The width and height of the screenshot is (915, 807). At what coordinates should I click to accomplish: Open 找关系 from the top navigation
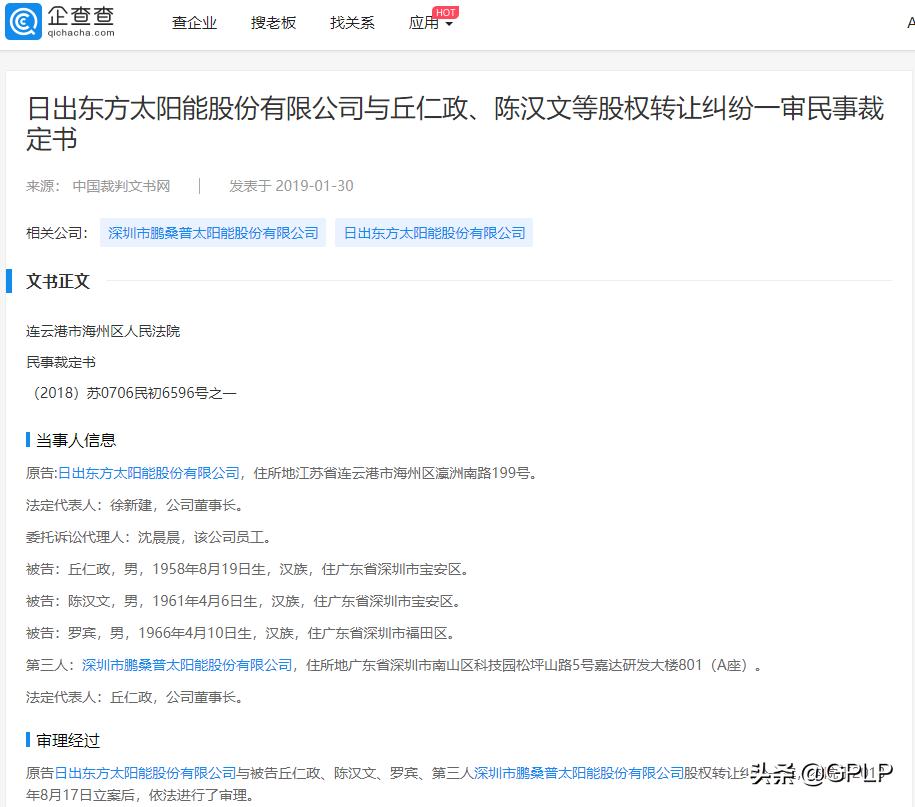[352, 22]
